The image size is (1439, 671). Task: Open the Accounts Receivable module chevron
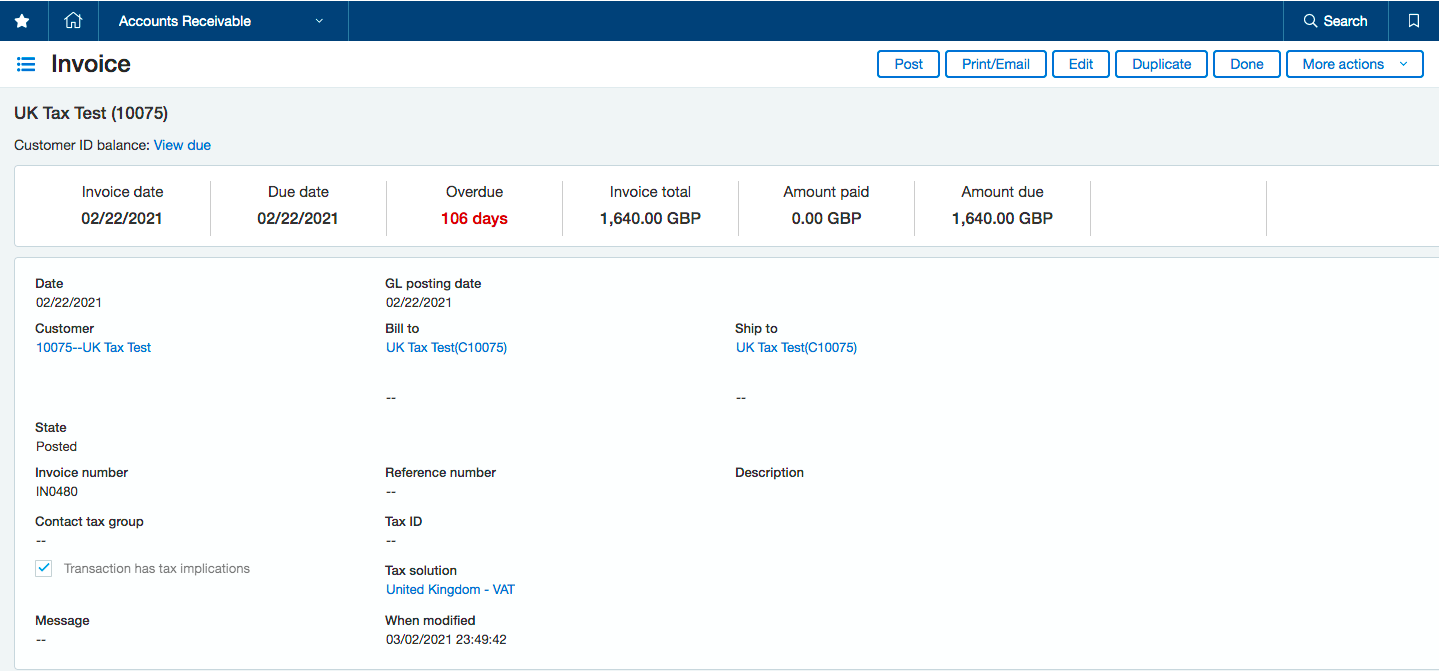point(318,20)
